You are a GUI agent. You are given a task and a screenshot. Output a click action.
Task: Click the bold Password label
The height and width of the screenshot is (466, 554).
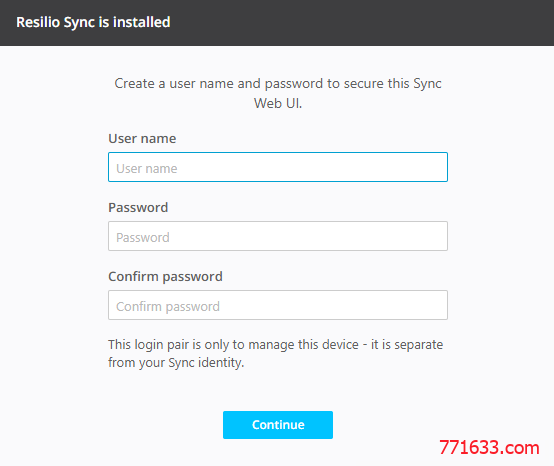point(138,207)
